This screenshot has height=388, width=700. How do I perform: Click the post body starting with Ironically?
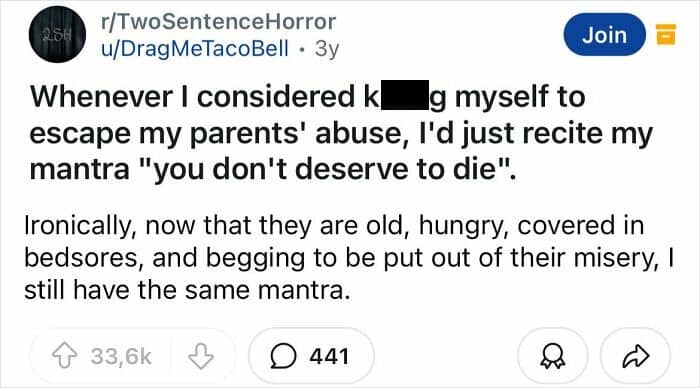[350, 258]
